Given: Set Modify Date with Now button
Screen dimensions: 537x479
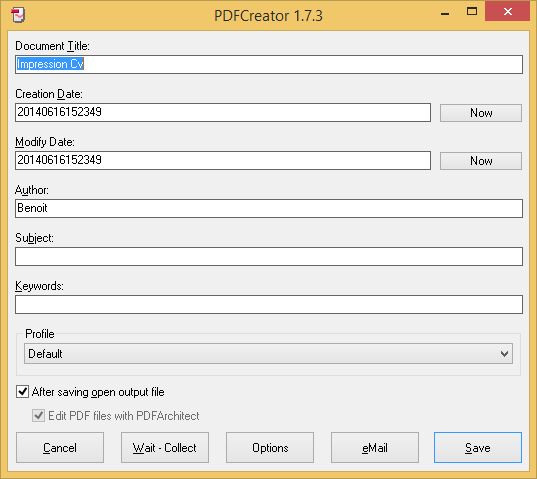Looking at the screenshot, I should point(481,161).
